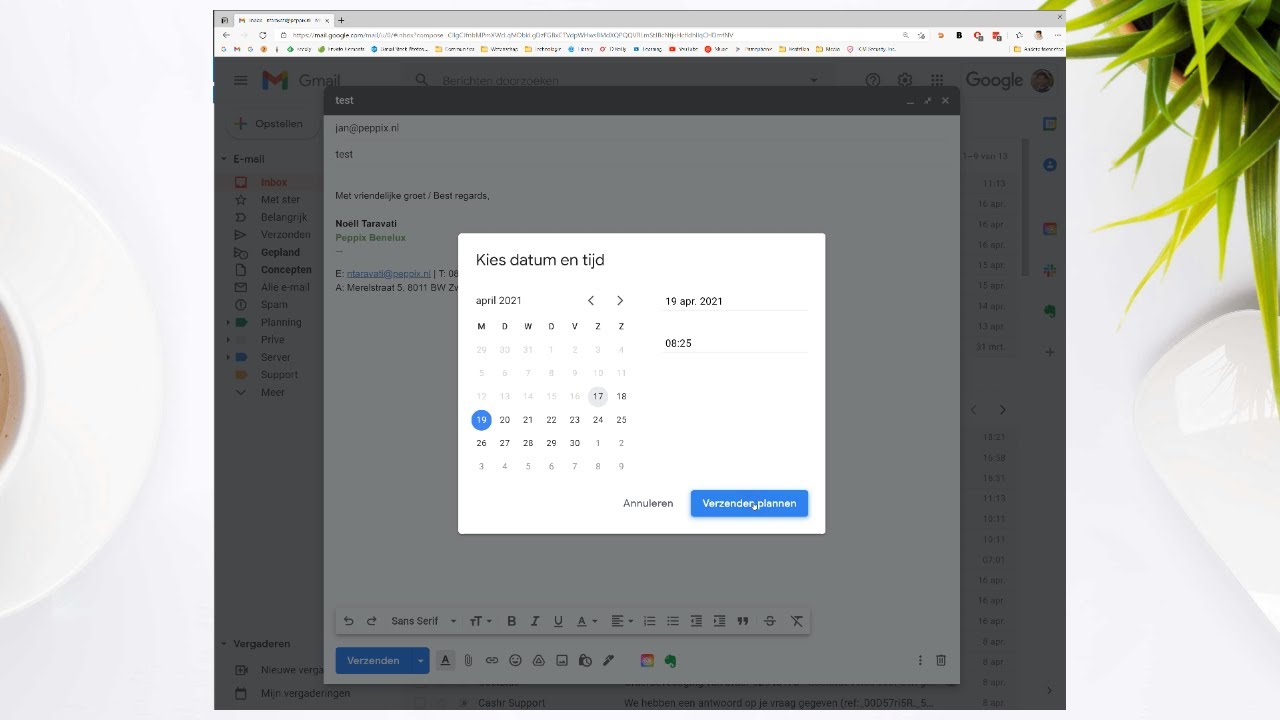Go to previous month in calendar
Viewport: 1280px width, 720px height.
point(591,301)
